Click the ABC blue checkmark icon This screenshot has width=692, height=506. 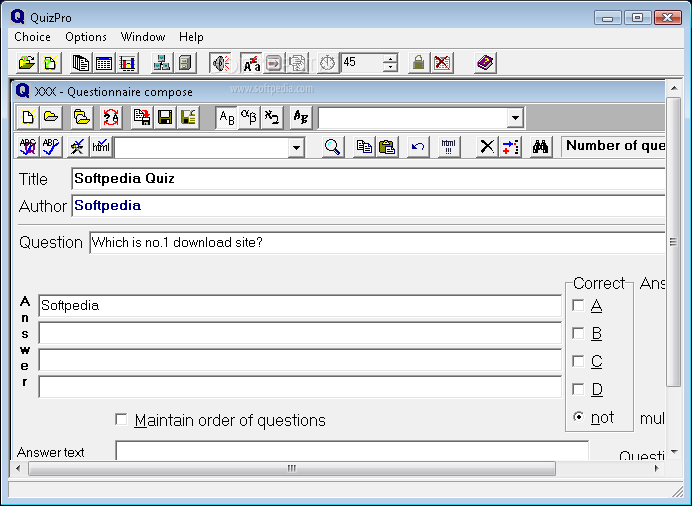(x=50, y=146)
